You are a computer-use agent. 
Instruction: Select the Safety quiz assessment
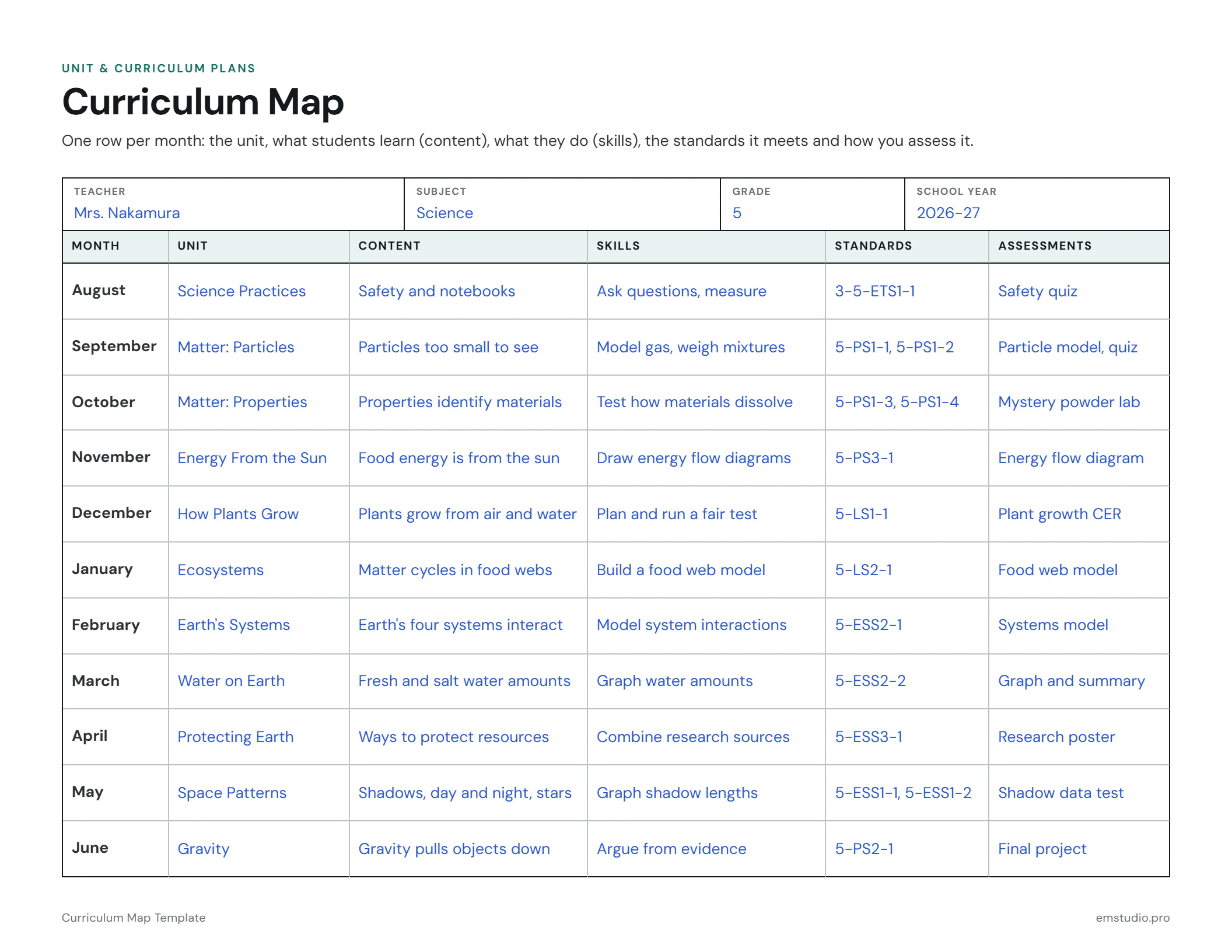(x=1037, y=291)
